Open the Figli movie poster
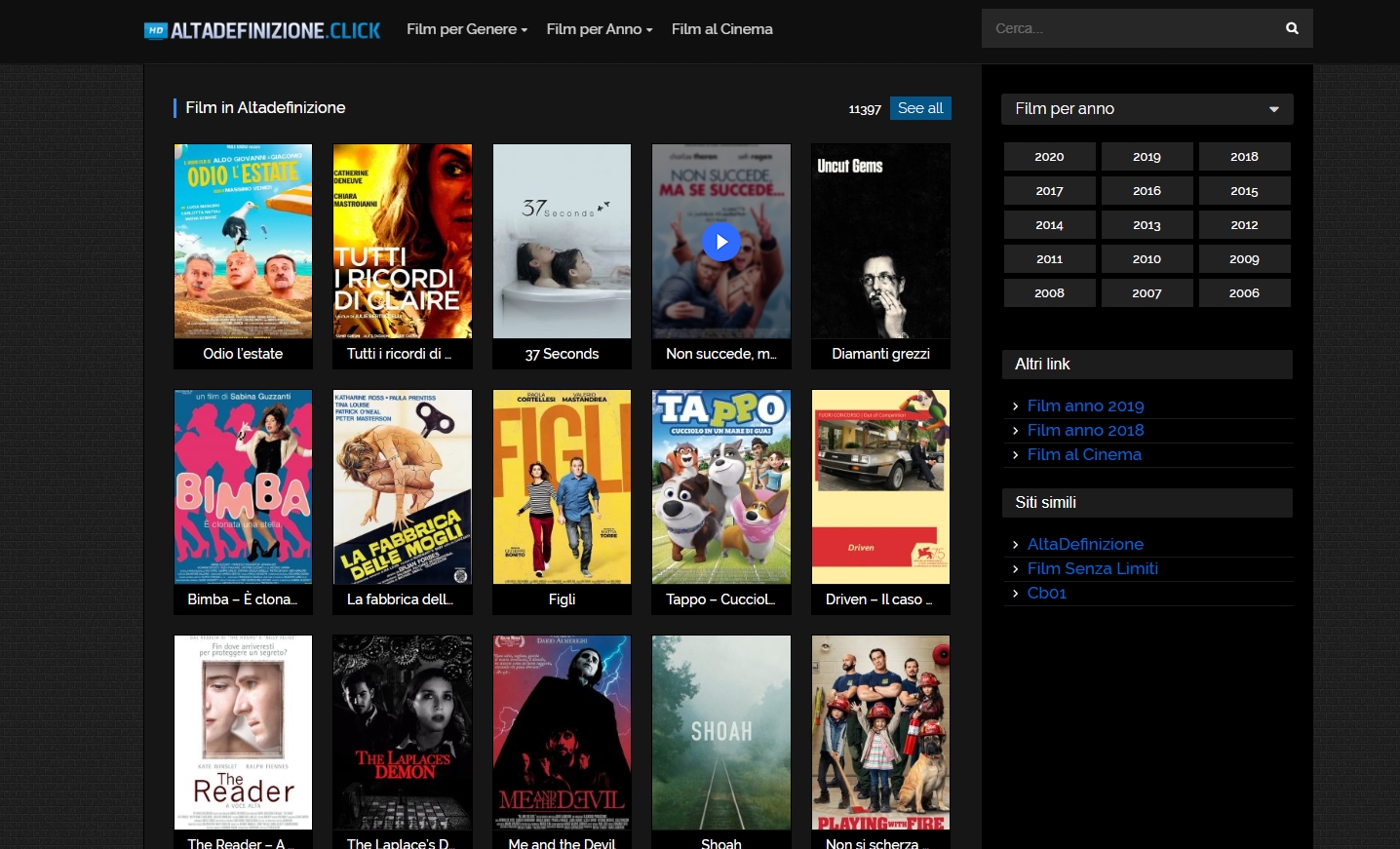 coord(562,486)
